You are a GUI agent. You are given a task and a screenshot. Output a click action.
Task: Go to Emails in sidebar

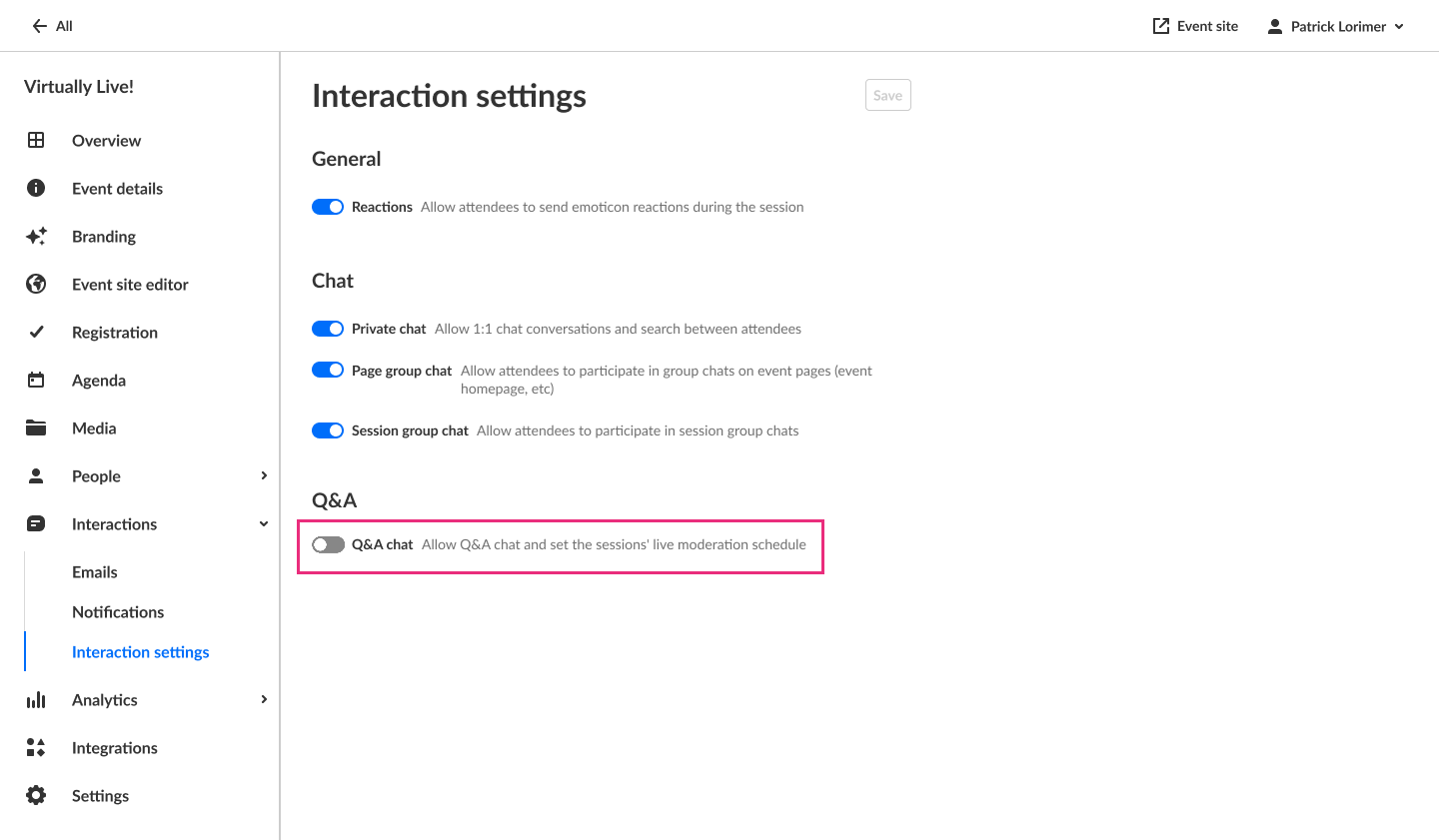95,571
